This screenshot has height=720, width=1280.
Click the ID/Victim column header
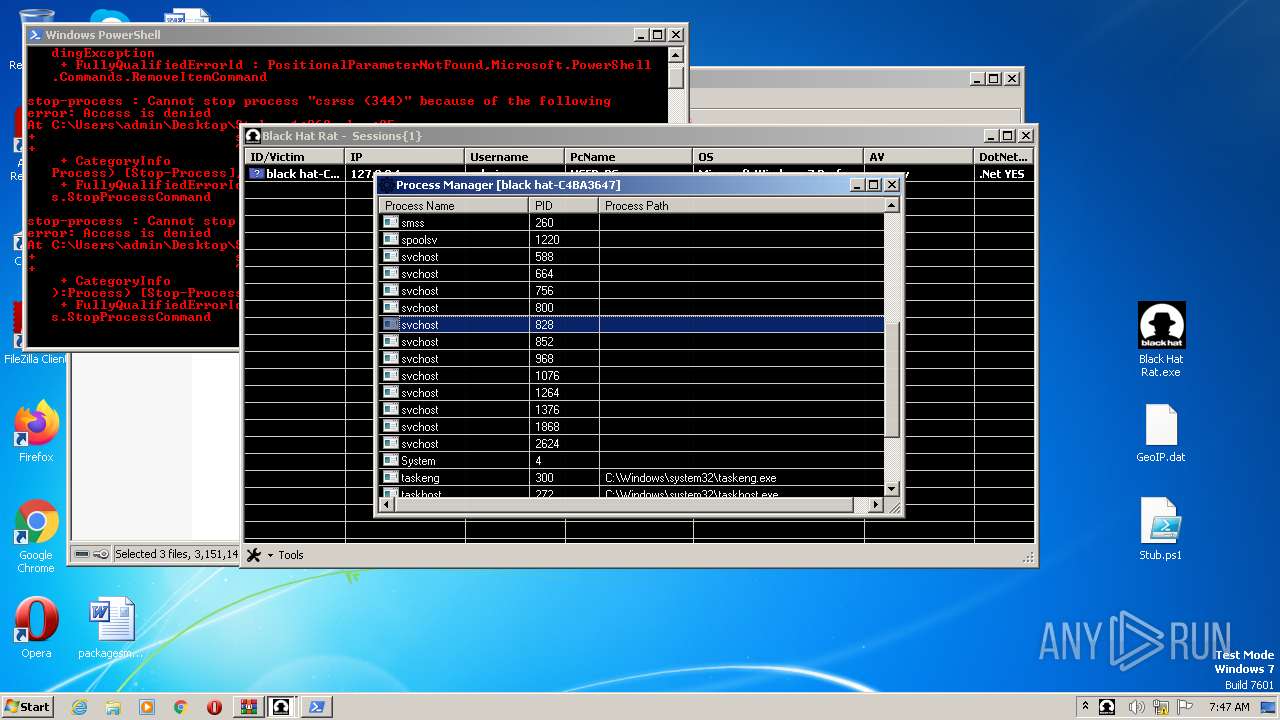tap(295, 157)
